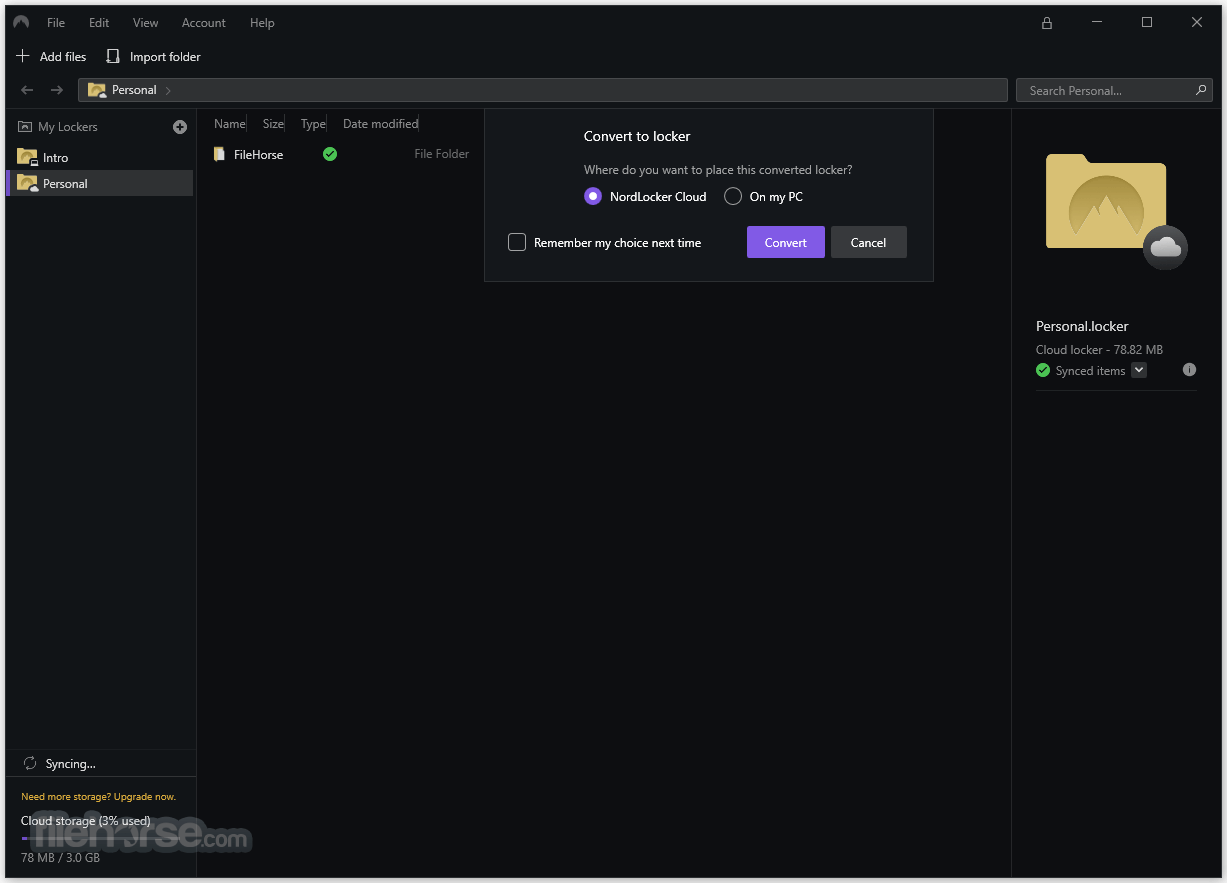Image resolution: width=1227 pixels, height=883 pixels.
Task: Add a new locker with plus icon
Action: point(180,127)
